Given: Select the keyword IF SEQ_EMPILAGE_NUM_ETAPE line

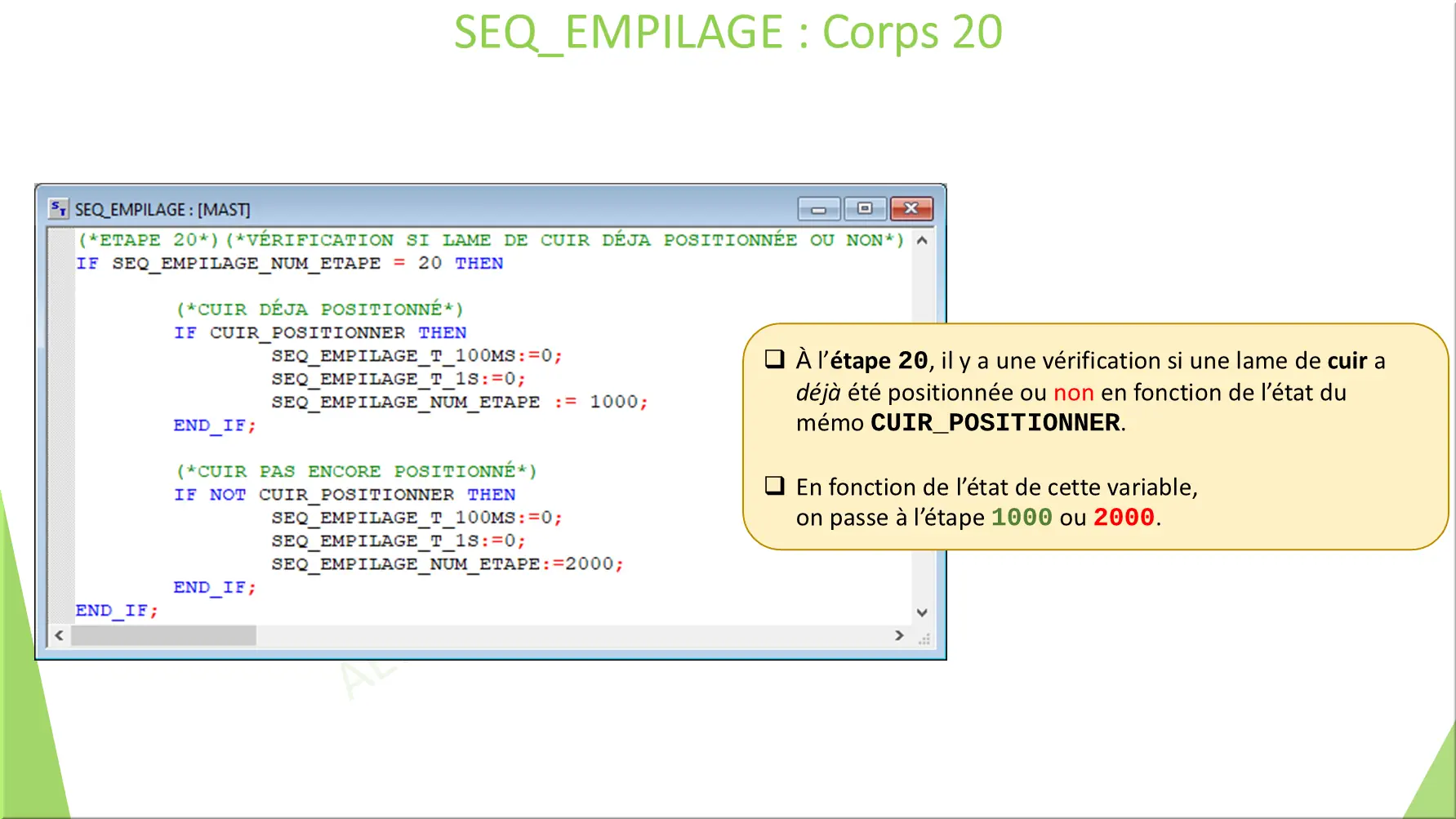Looking at the screenshot, I should click(289, 263).
